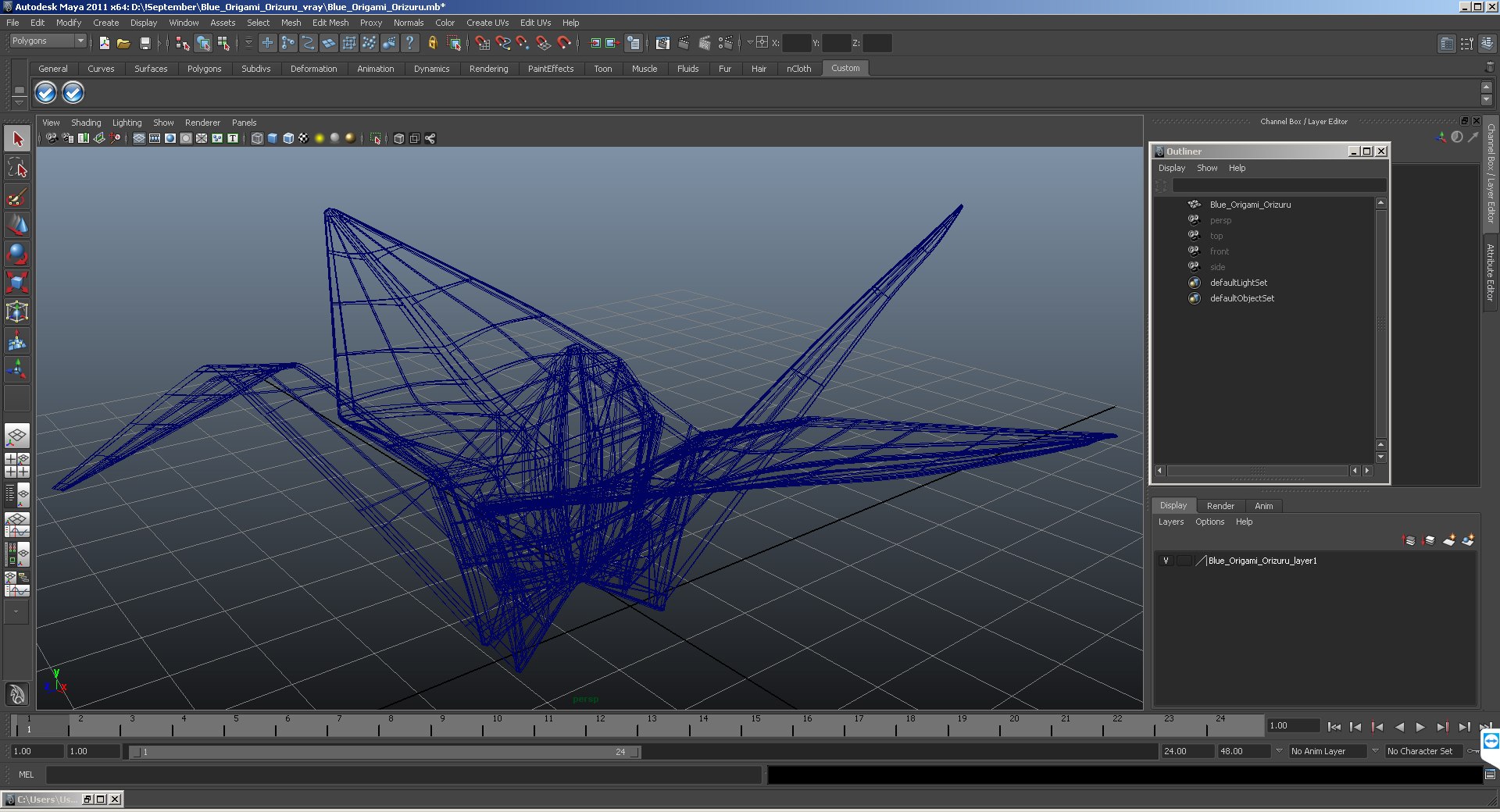Open Outliner Display menu
Screen dimensions: 1500x812
click(x=1171, y=168)
